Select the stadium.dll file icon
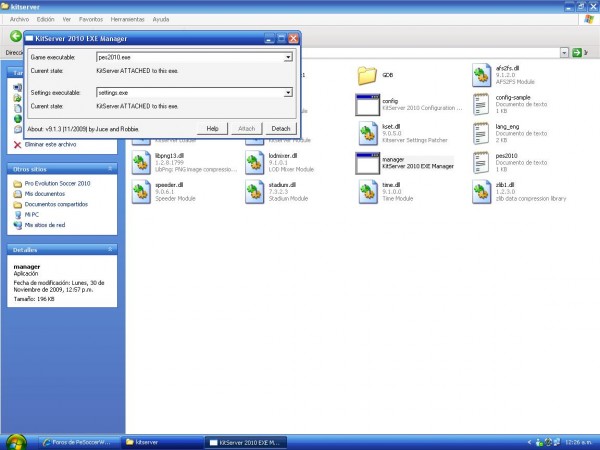This screenshot has width=600, height=450. [254, 192]
